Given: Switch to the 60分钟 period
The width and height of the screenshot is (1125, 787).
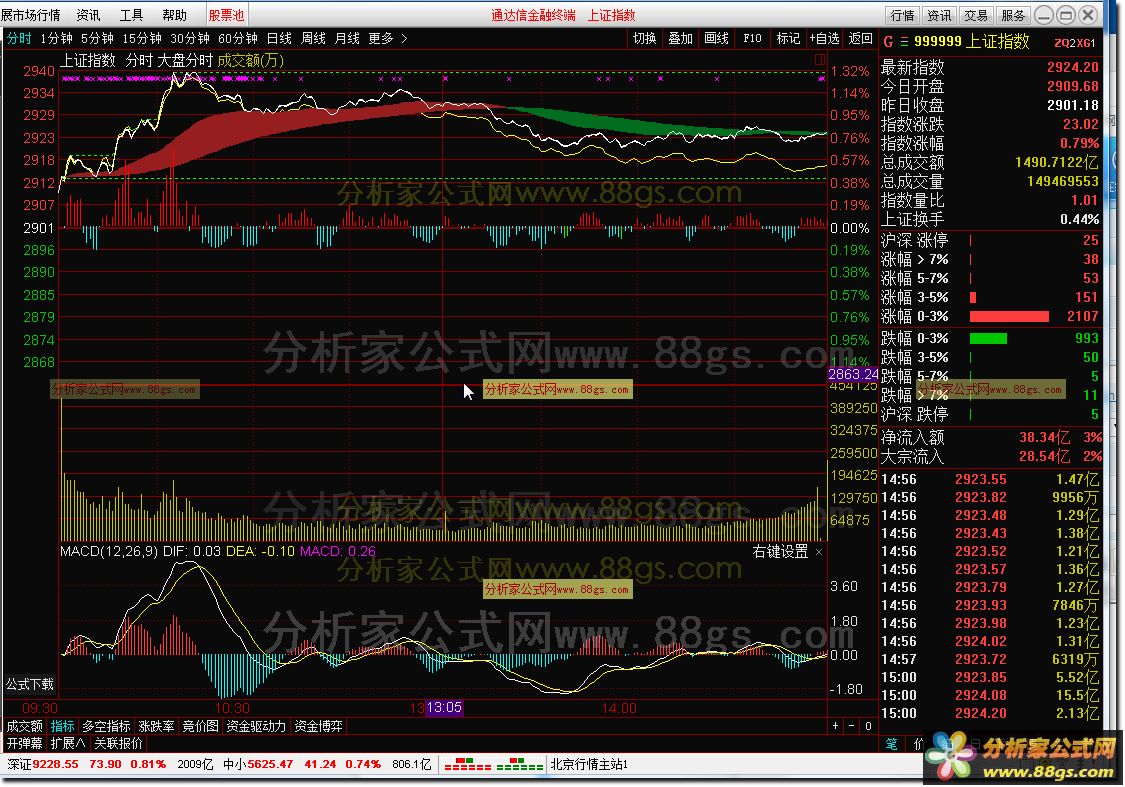Looking at the screenshot, I should (x=237, y=39).
